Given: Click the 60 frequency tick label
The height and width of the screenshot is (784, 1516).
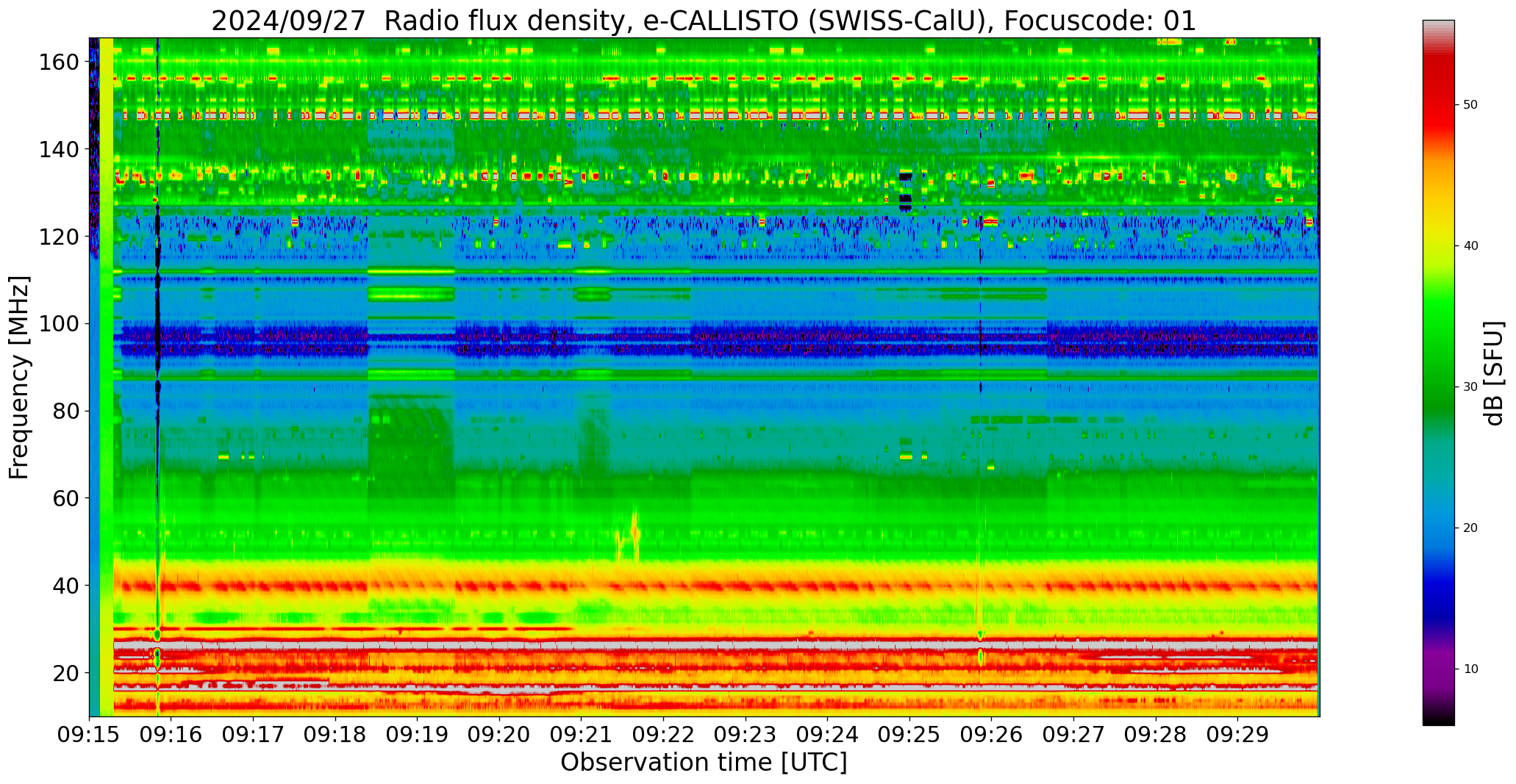Looking at the screenshot, I should click(65, 498).
